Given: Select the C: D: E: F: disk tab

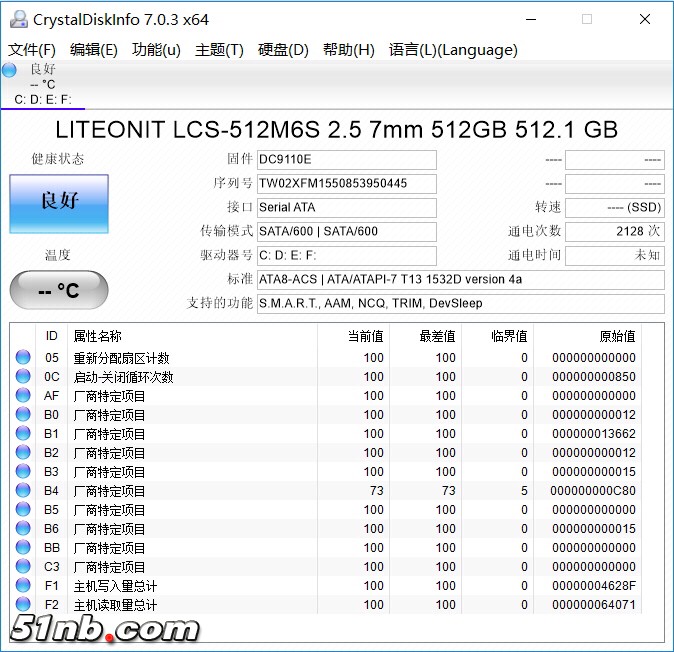Looking at the screenshot, I should pos(43,99).
